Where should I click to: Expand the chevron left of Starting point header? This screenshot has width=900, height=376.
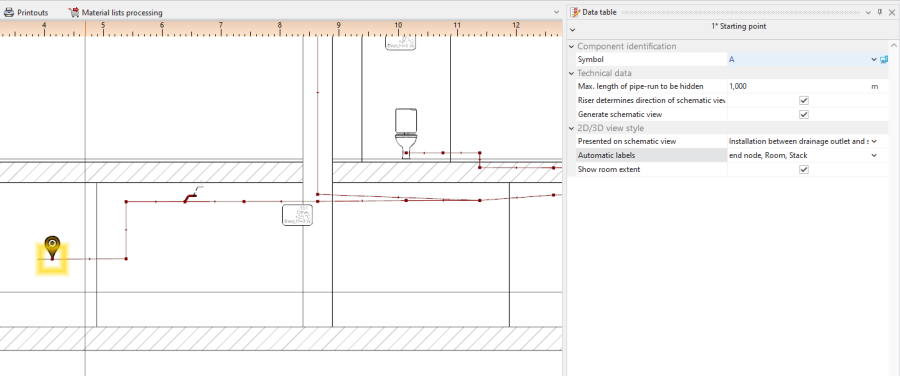click(x=572, y=30)
